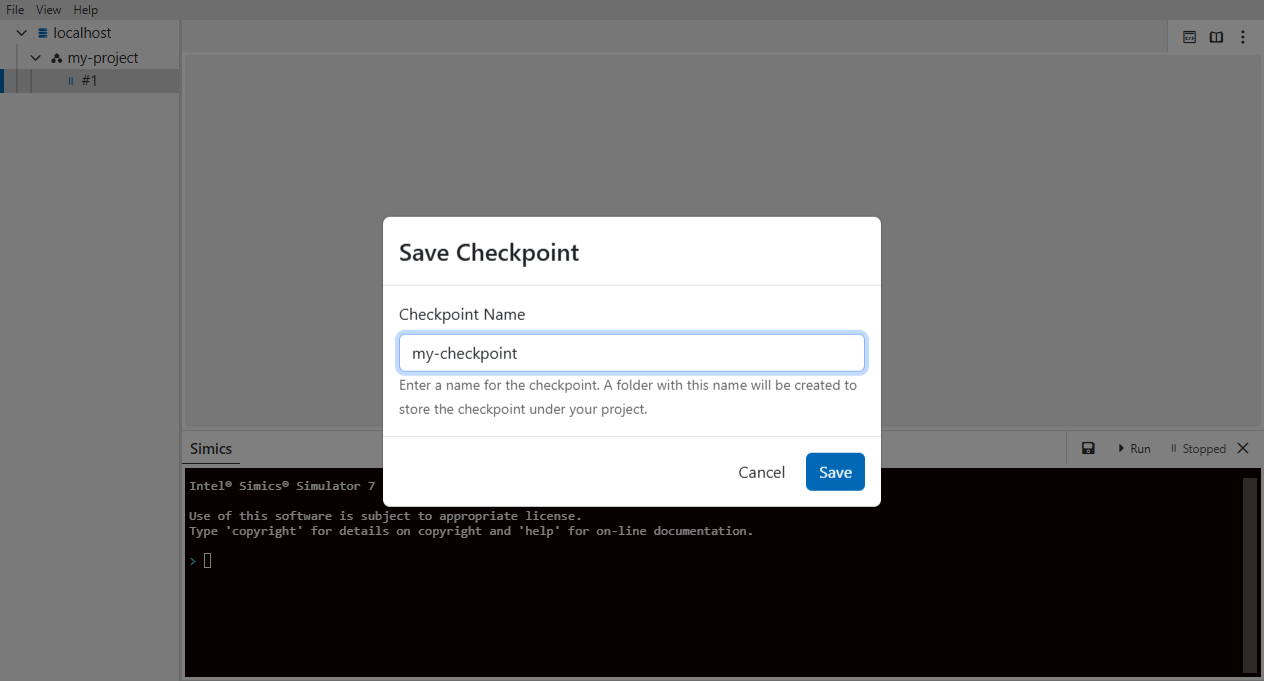1264x681 pixels.
Task: Open the documentation book icon
Action: 1216,37
